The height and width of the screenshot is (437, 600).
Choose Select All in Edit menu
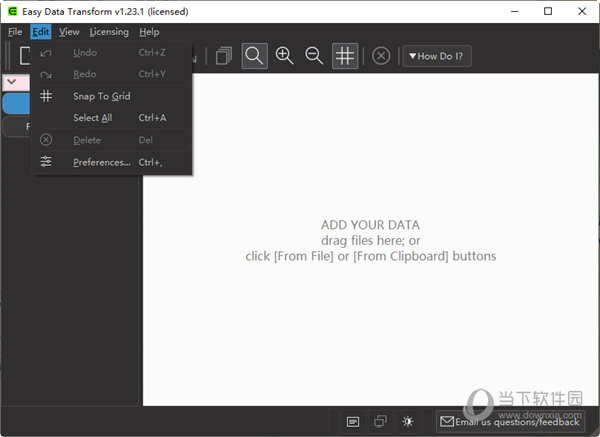tap(112, 118)
